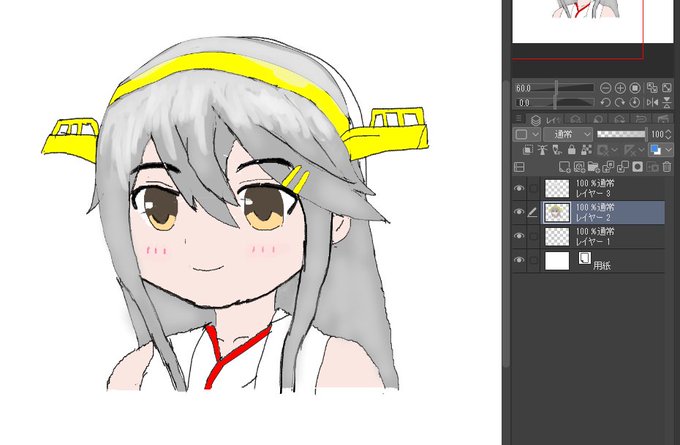Screen dimensions: 680x445
Task: Tick the checkbox beside 用紙 layer
Action: (533, 260)
